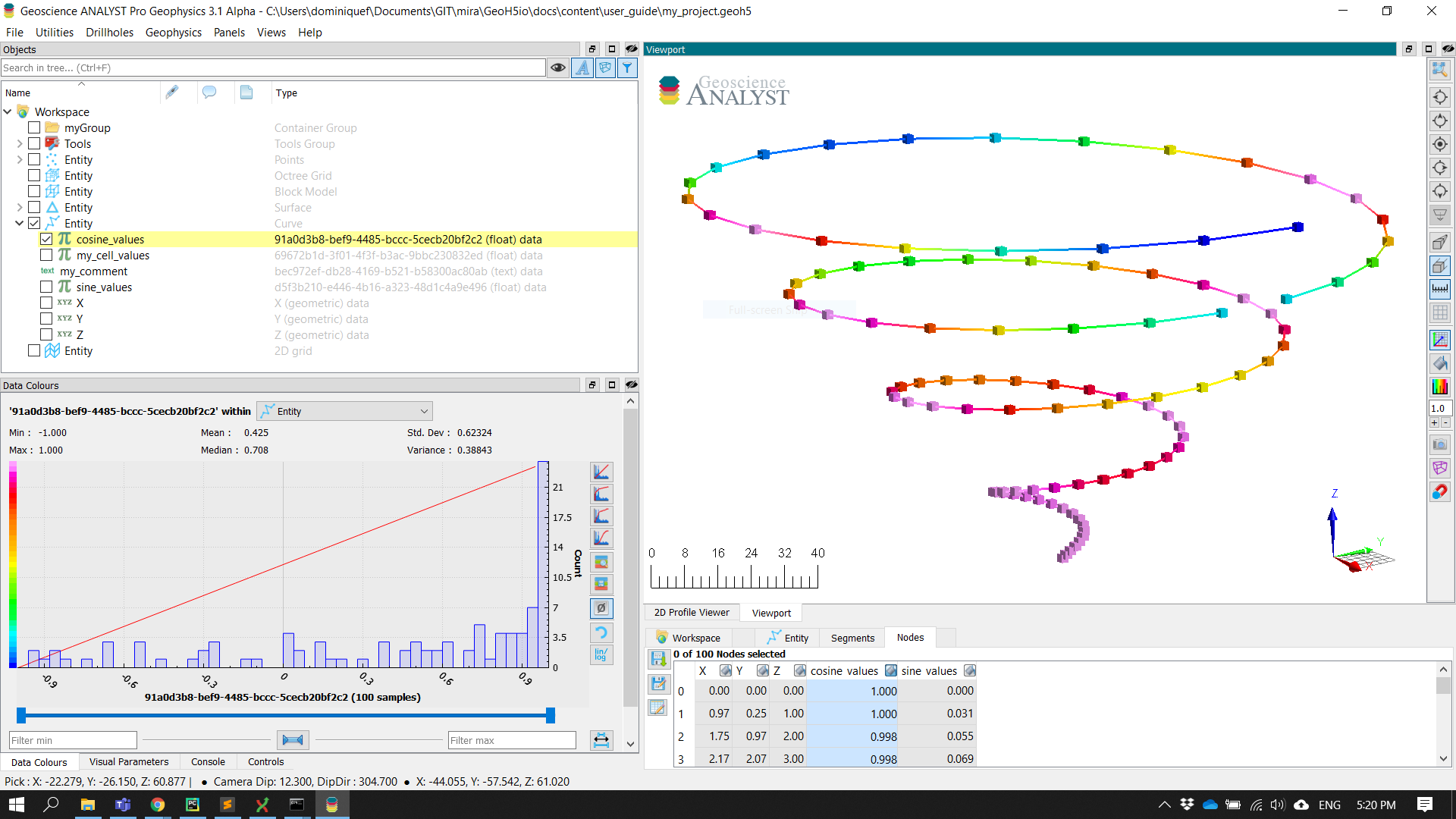This screenshot has width=1456, height=819.
Task: Check the Tools group checkbox
Action: coord(34,143)
